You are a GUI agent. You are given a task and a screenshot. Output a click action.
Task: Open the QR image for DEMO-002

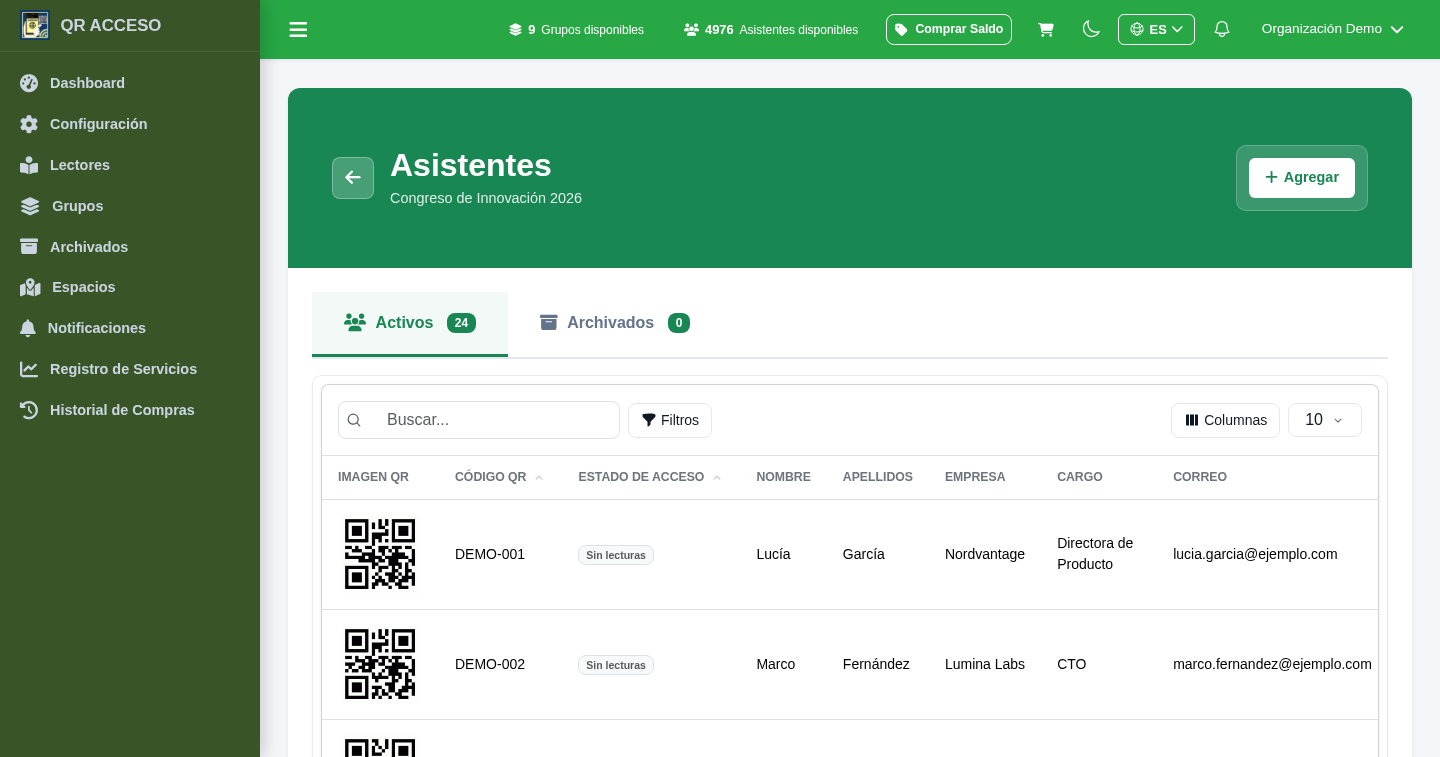click(380, 664)
